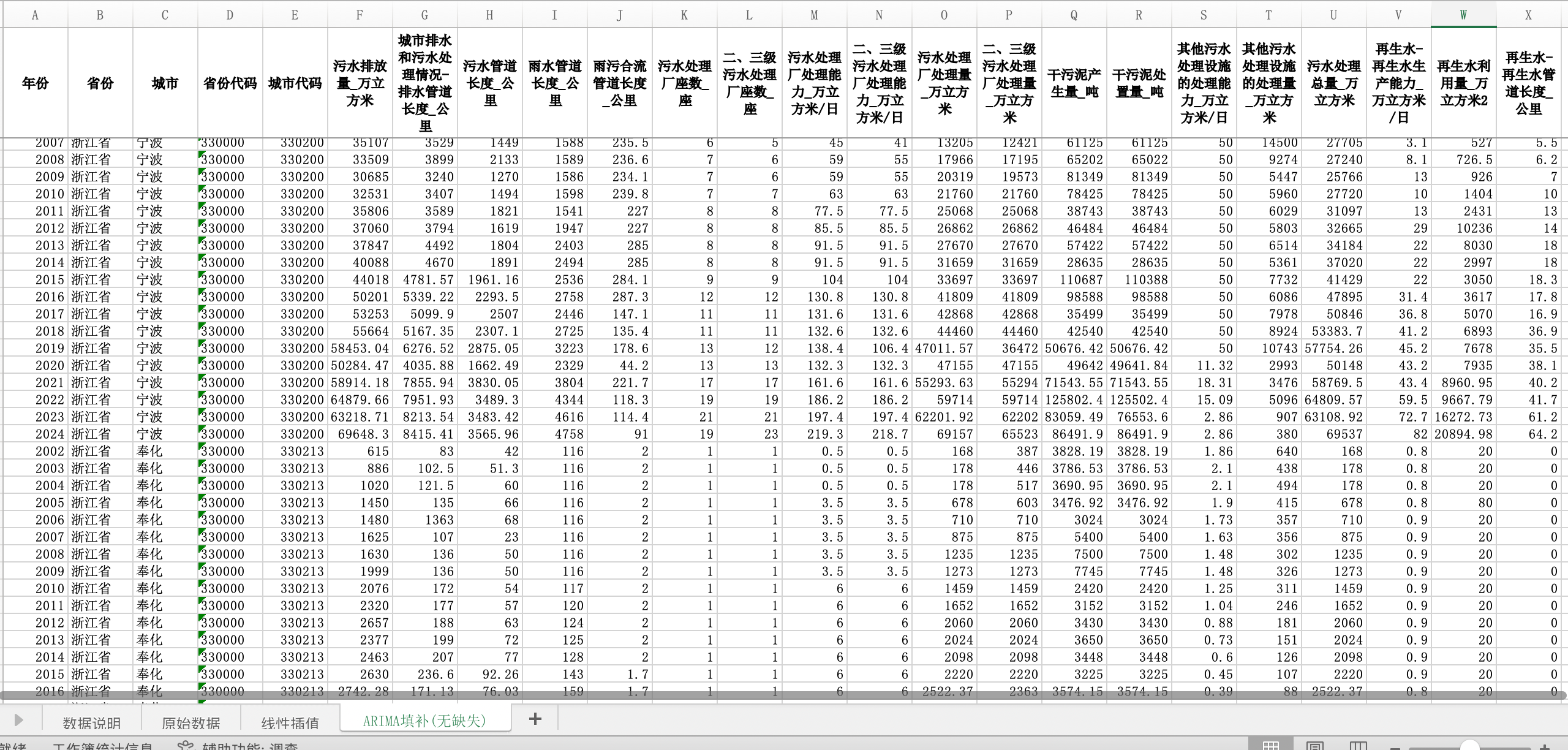Screen dimensions: 1568x750
Task: Click the 年份 header cell
Action: 35,83
